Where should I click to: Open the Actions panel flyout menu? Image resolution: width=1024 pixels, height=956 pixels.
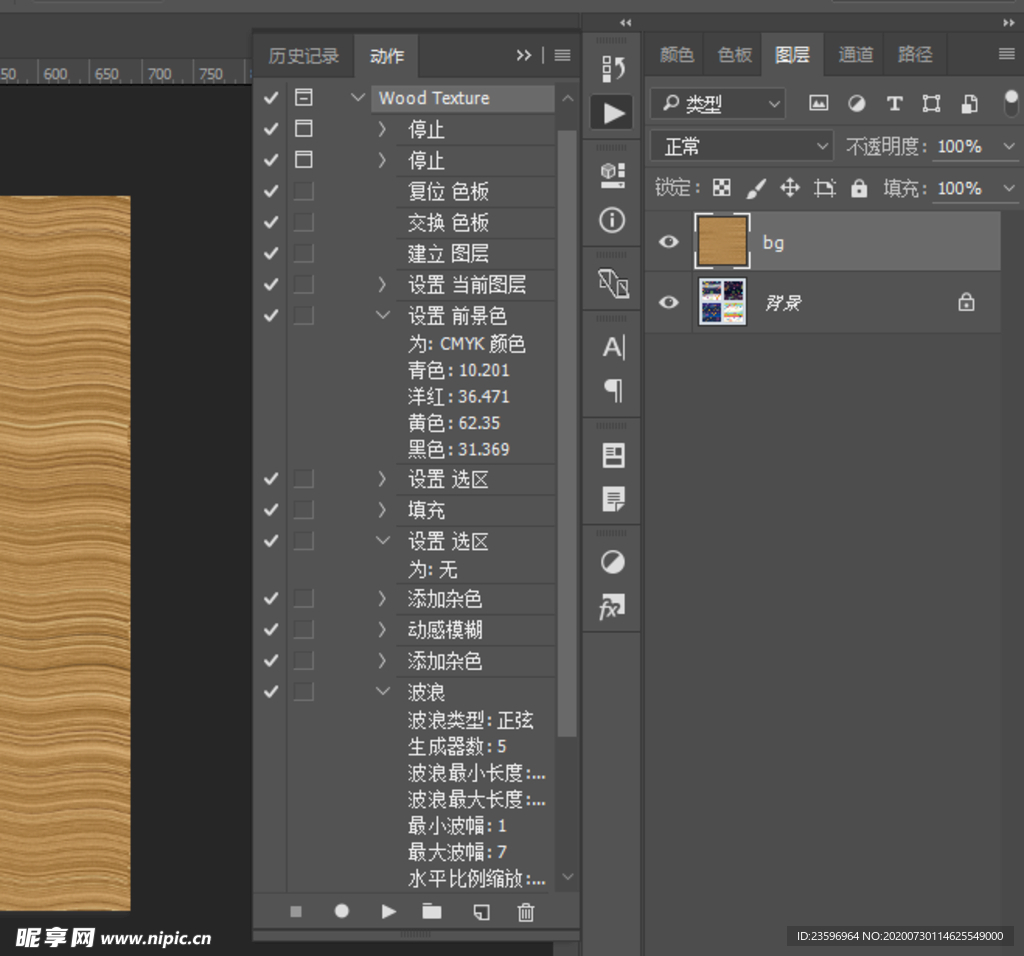561,55
